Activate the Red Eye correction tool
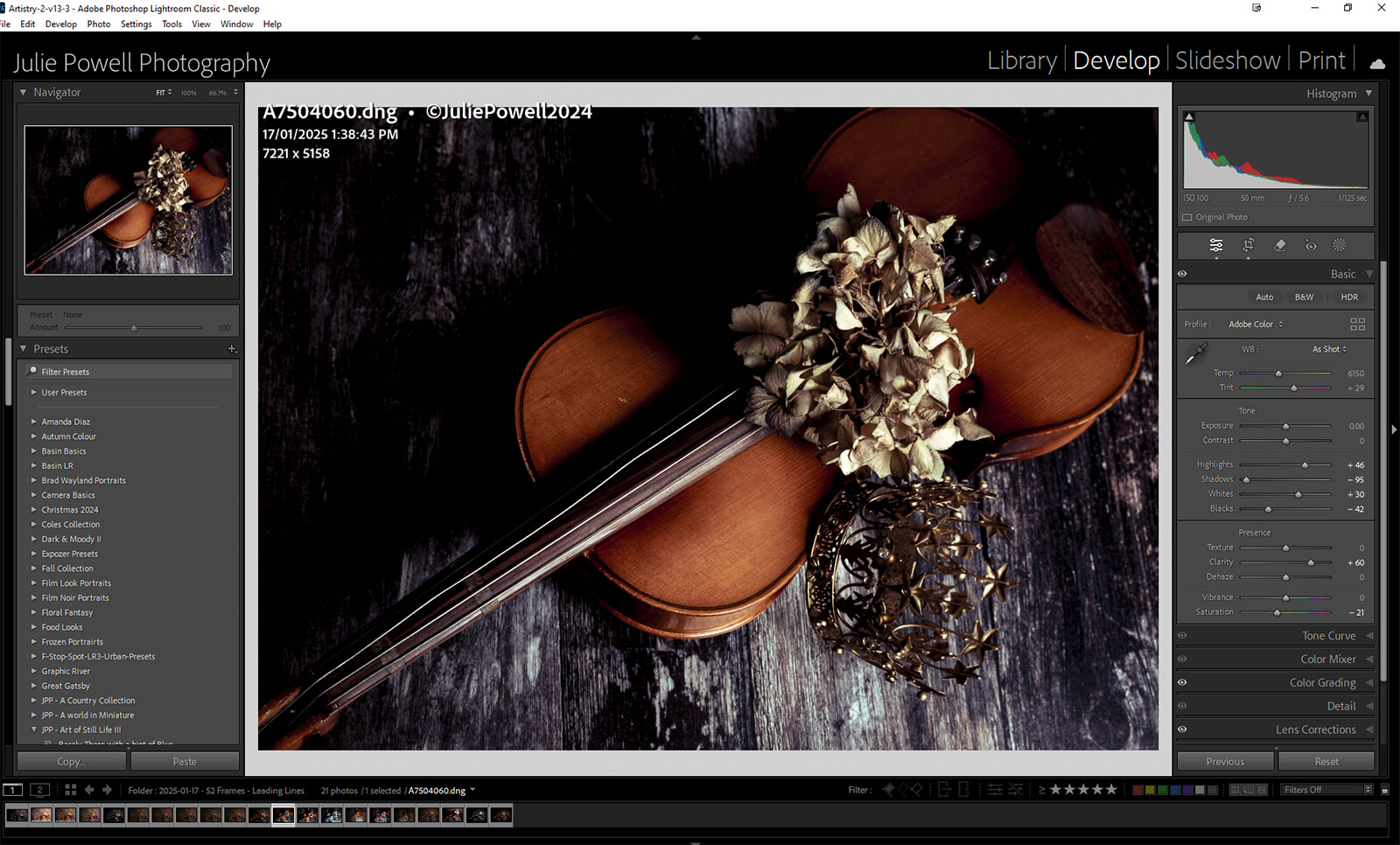 click(1310, 246)
